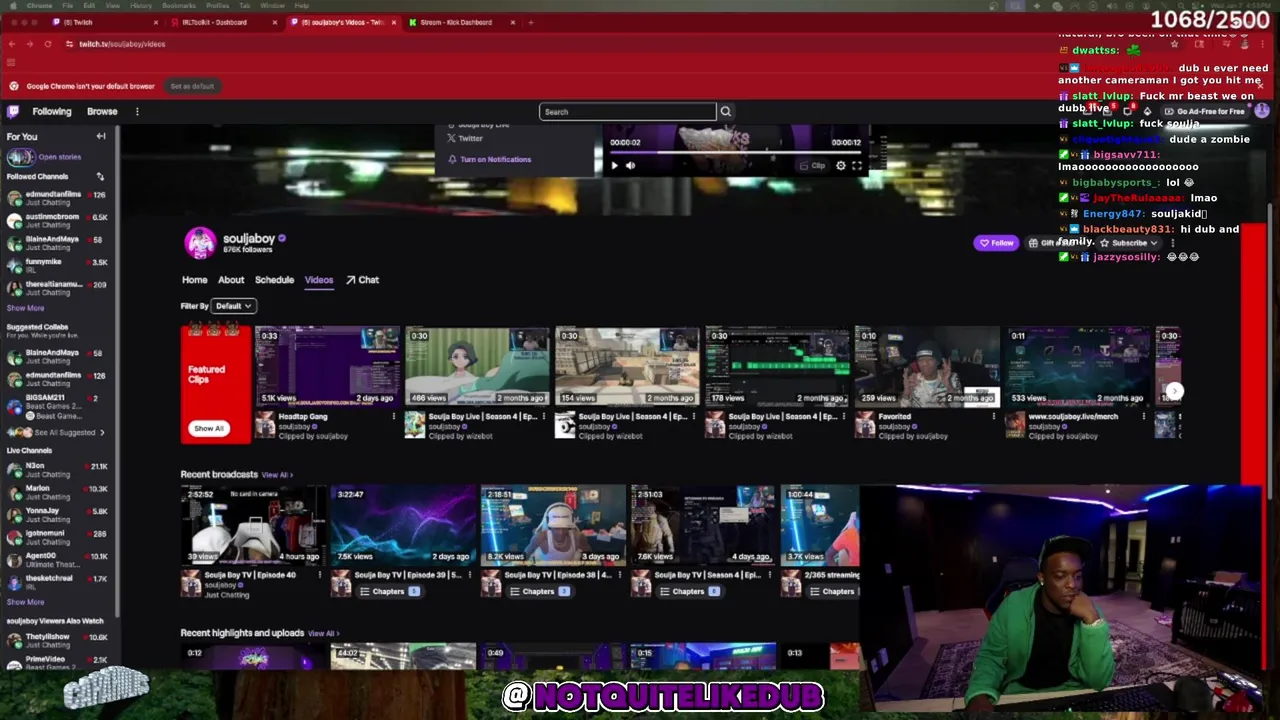Viewport: 1280px width, 720px height.
Task: Open Soulja Boy TV Episode 40 thumbnail
Action: pyautogui.click(x=253, y=525)
